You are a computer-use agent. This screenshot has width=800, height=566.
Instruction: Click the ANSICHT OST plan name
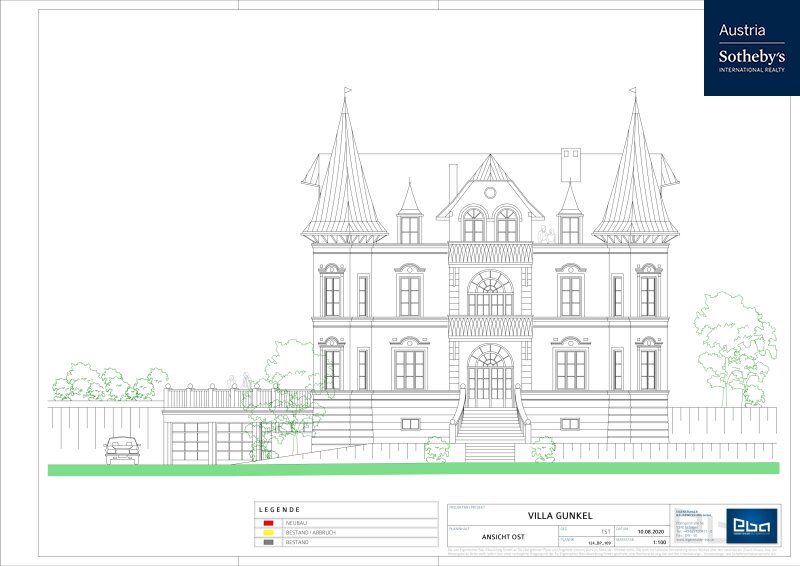pyautogui.click(x=503, y=537)
